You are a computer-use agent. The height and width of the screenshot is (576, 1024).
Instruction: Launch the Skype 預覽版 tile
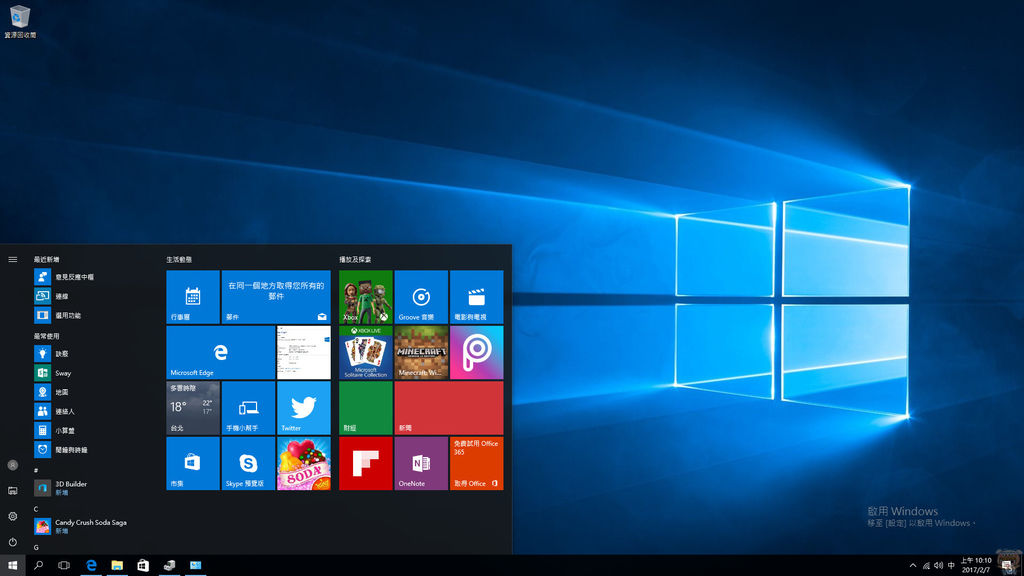pyautogui.click(x=248, y=463)
